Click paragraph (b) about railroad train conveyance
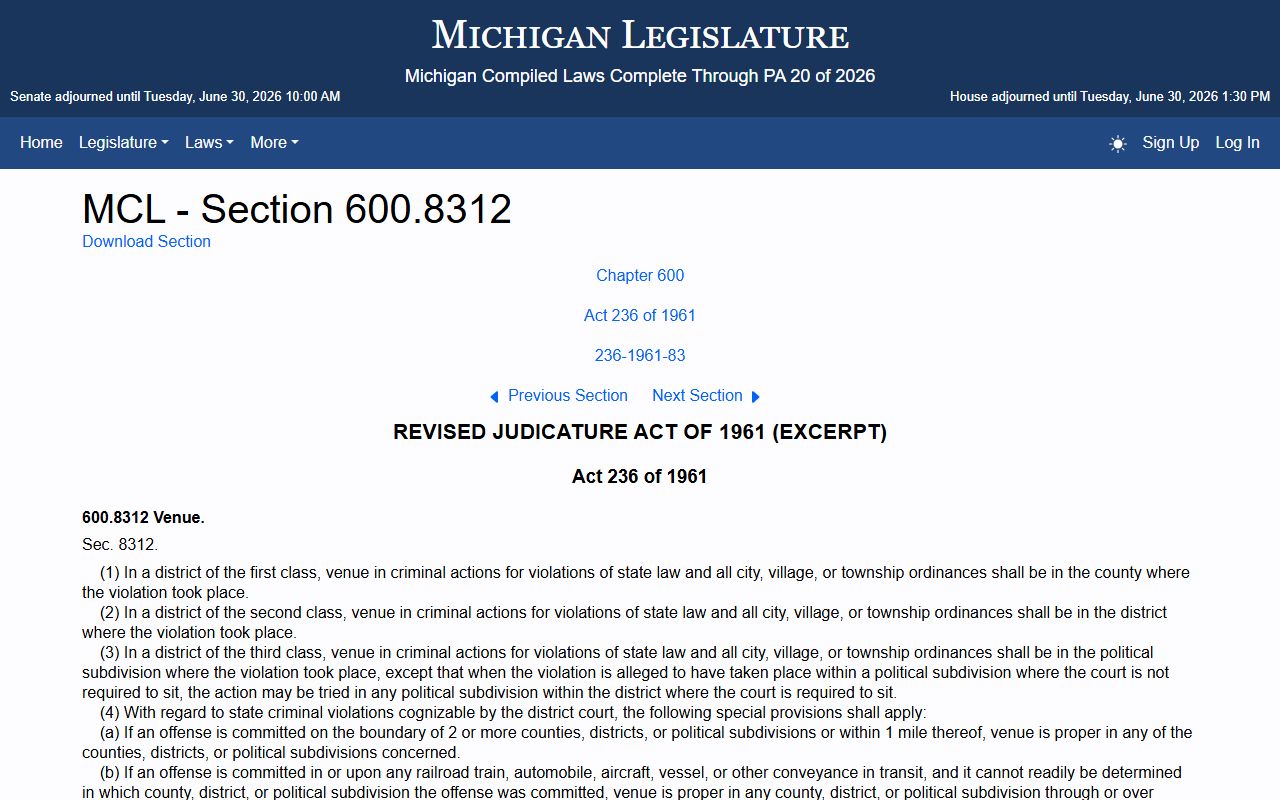This screenshot has width=1280, height=800. pyautogui.click(x=632, y=782)
